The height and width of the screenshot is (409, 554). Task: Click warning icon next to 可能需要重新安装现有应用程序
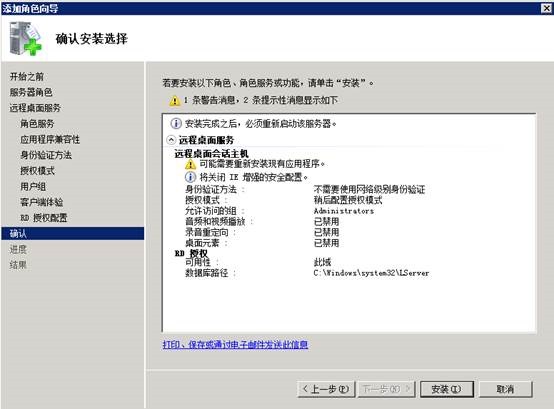pyautogui.click(x=190, y=164)
